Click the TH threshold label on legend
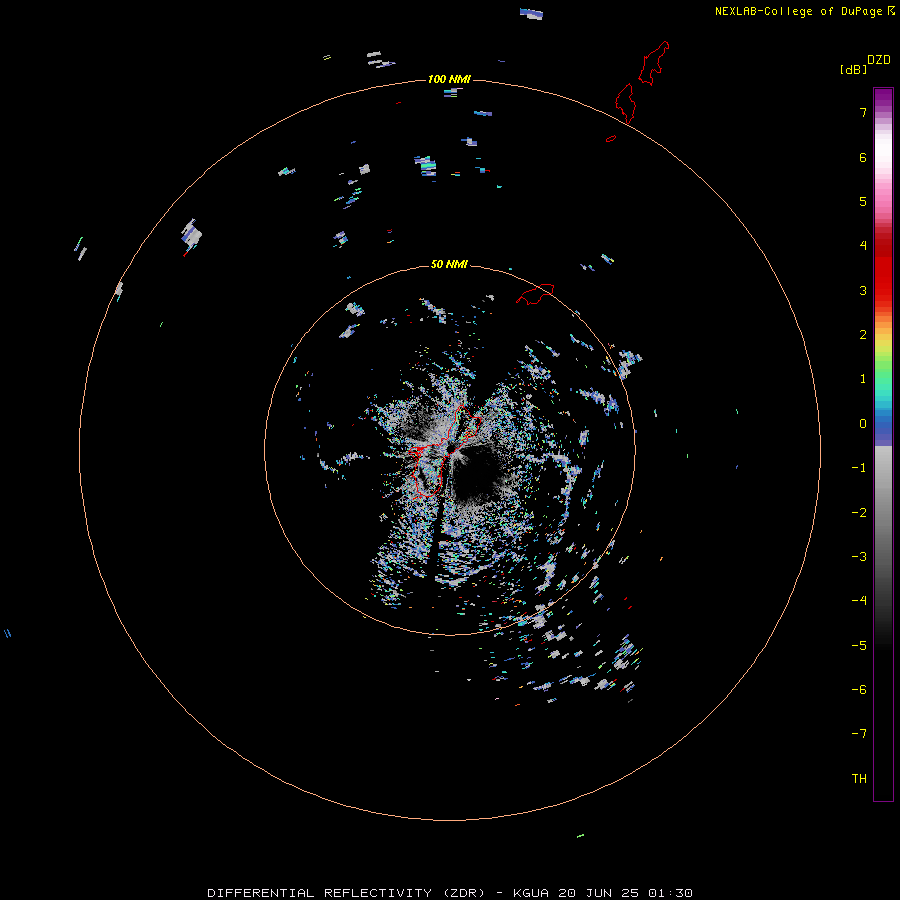Viewport: 900px width, 900px height. tap(859, 779)
